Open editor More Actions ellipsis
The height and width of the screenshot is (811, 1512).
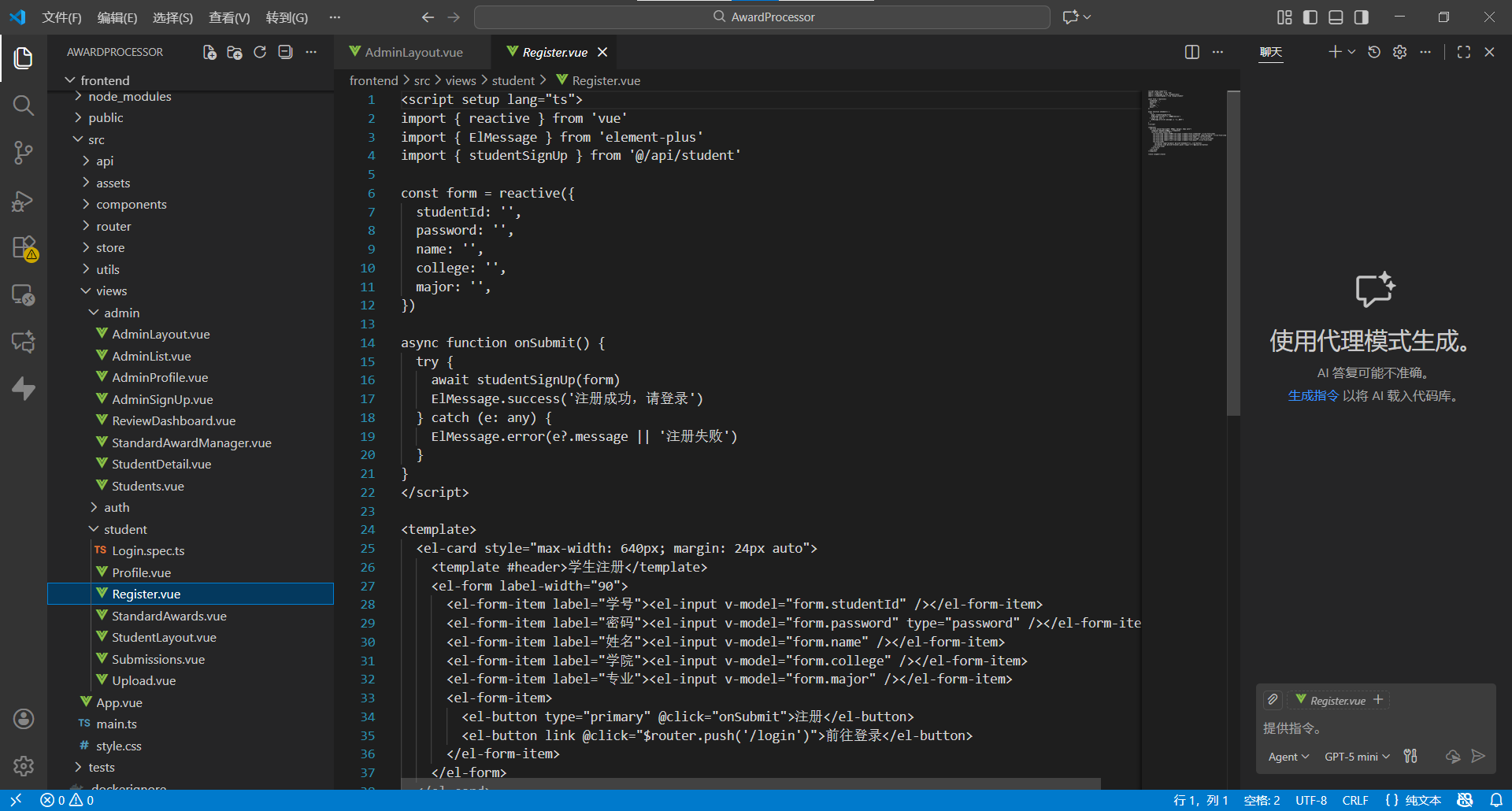pos(1217,52)
